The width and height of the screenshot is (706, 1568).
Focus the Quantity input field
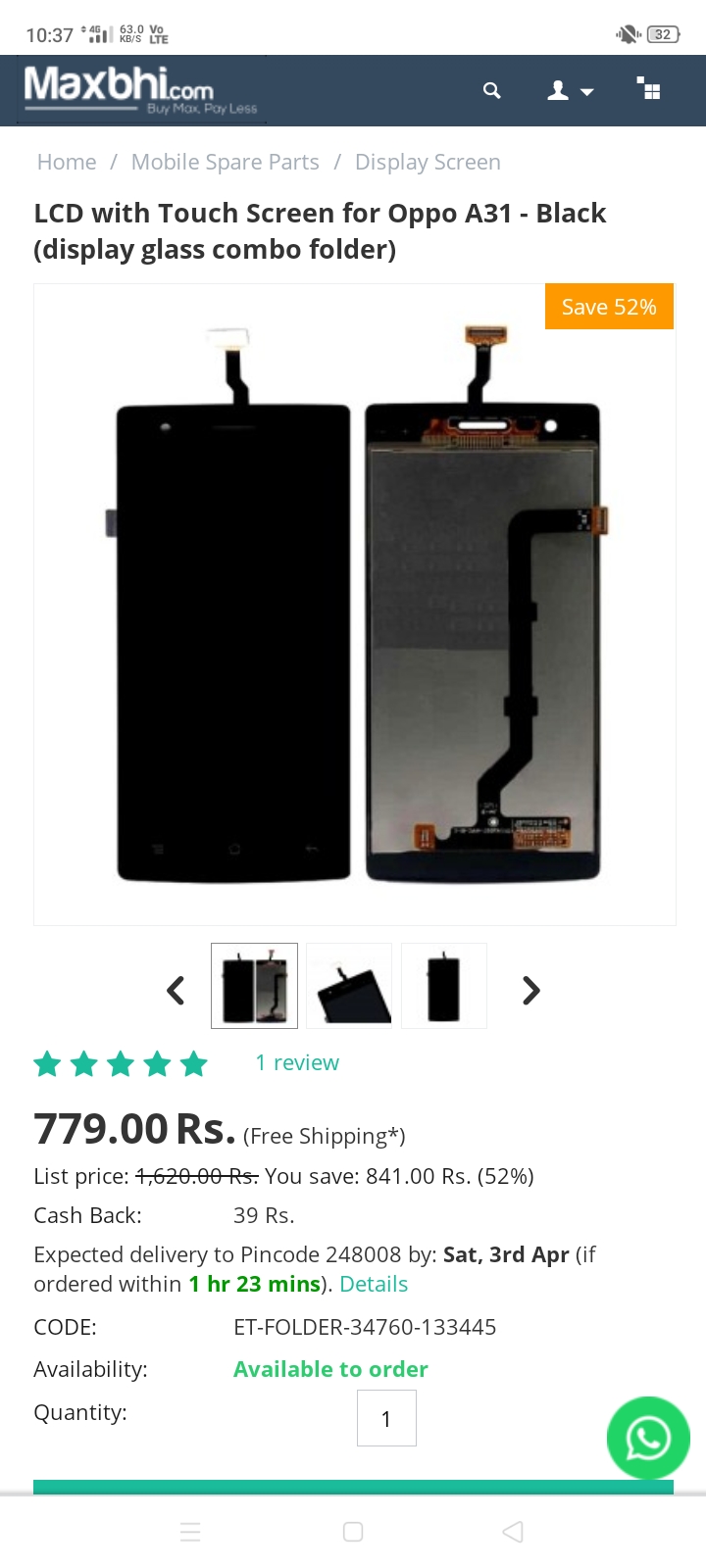[x=386, y=1418]
